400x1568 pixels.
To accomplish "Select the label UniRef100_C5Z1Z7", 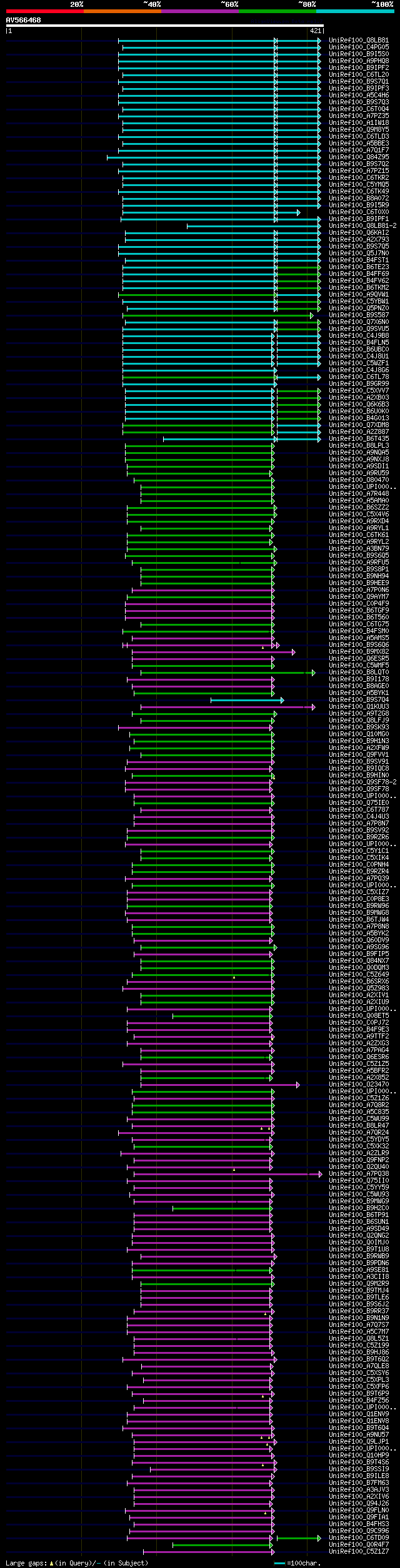I will point(359,1551).
